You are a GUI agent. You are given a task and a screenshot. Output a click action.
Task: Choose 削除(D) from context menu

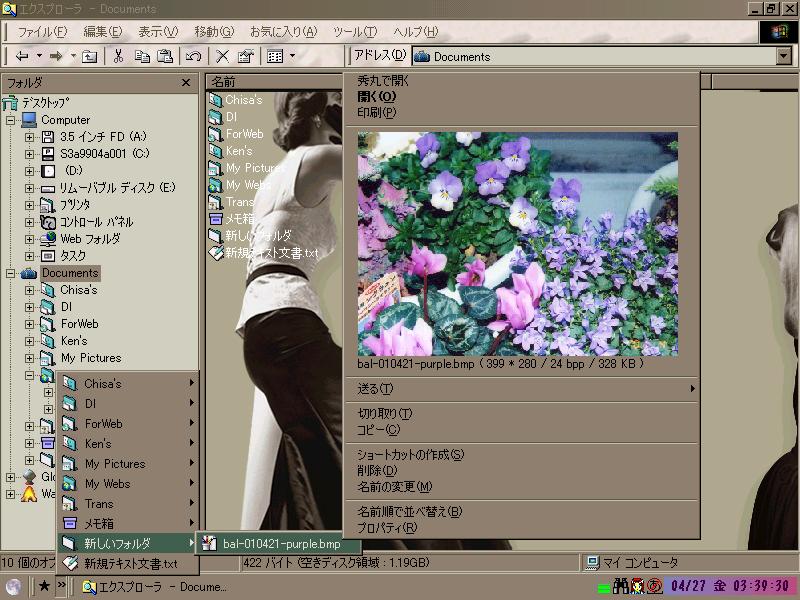[377, 470]
